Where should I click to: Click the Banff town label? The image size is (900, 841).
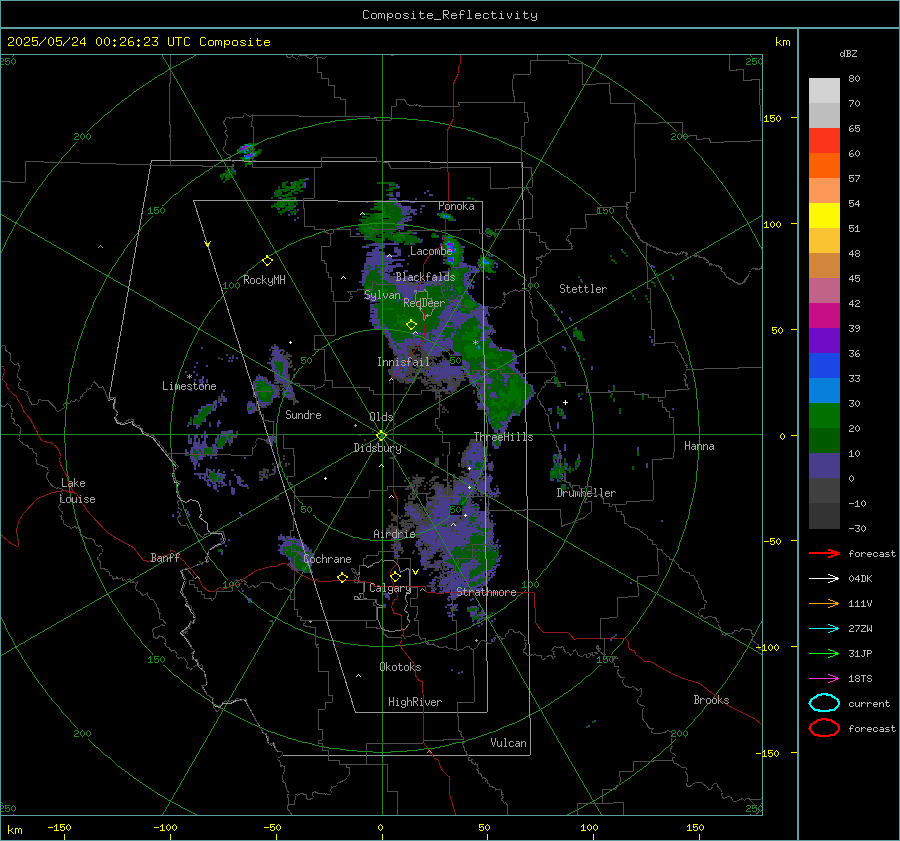(x=165, y=557)
